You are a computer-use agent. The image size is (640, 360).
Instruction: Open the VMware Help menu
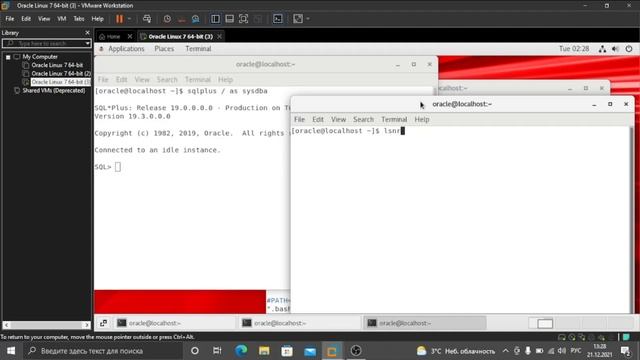click(97, 19)
